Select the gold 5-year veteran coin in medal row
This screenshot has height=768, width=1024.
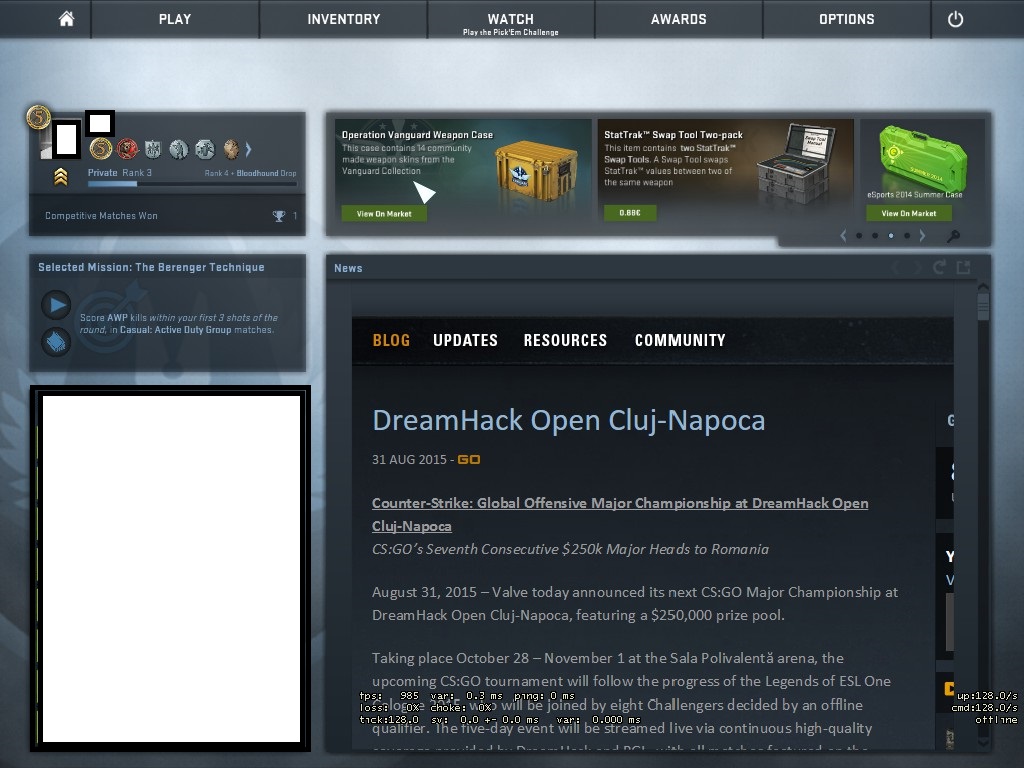(x=101, y=149)
